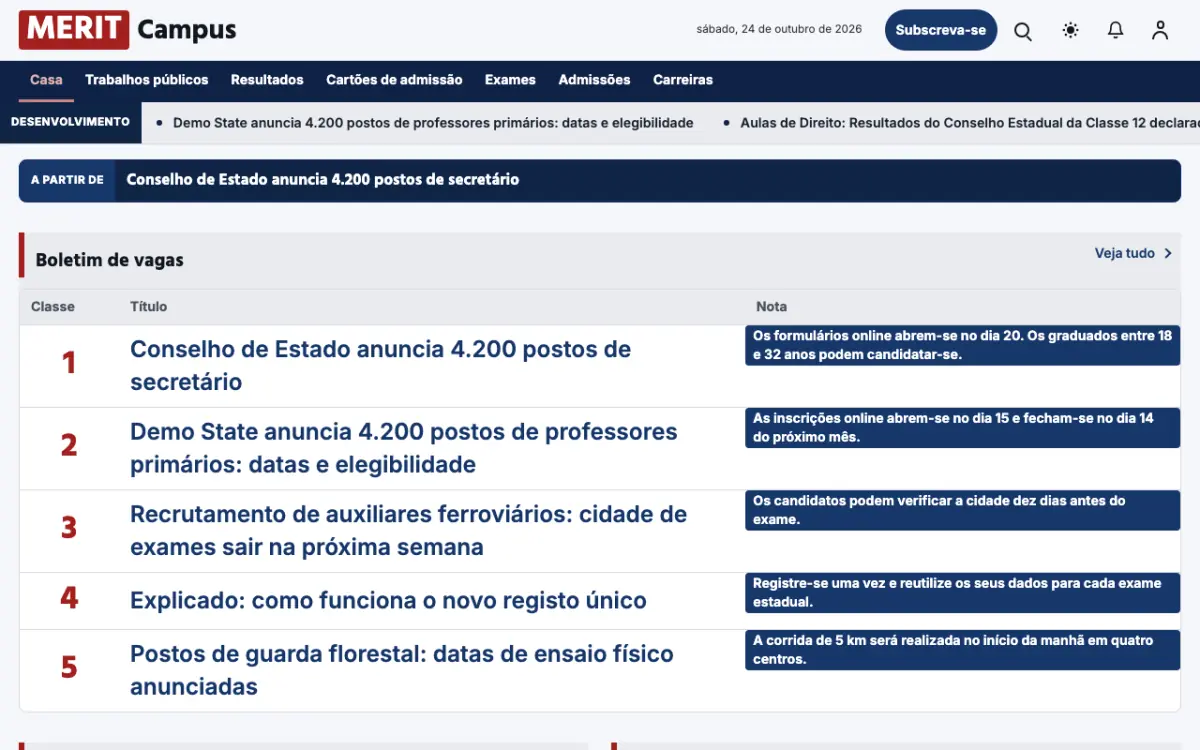Open notifications bell icon
The width and height of the screenshot is (1200, 750).
coord(1115,31)
